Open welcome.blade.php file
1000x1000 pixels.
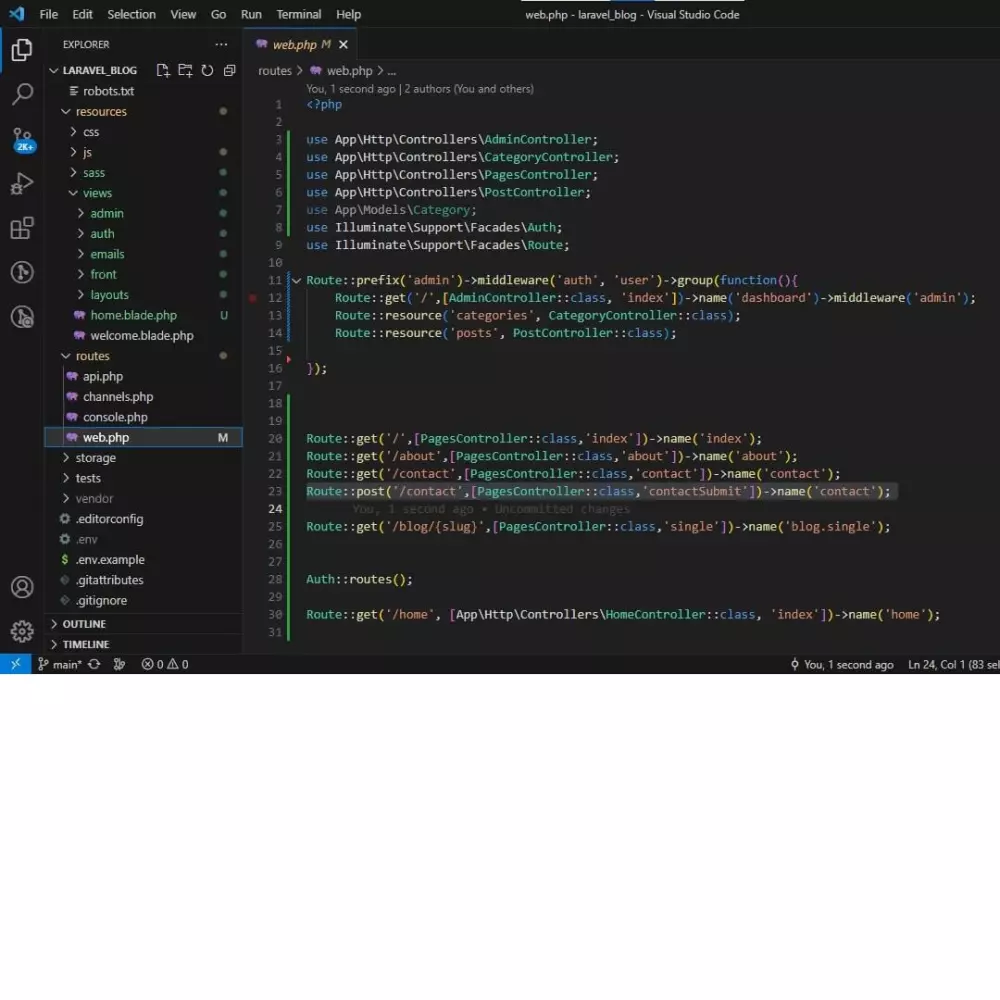[142, 335]
